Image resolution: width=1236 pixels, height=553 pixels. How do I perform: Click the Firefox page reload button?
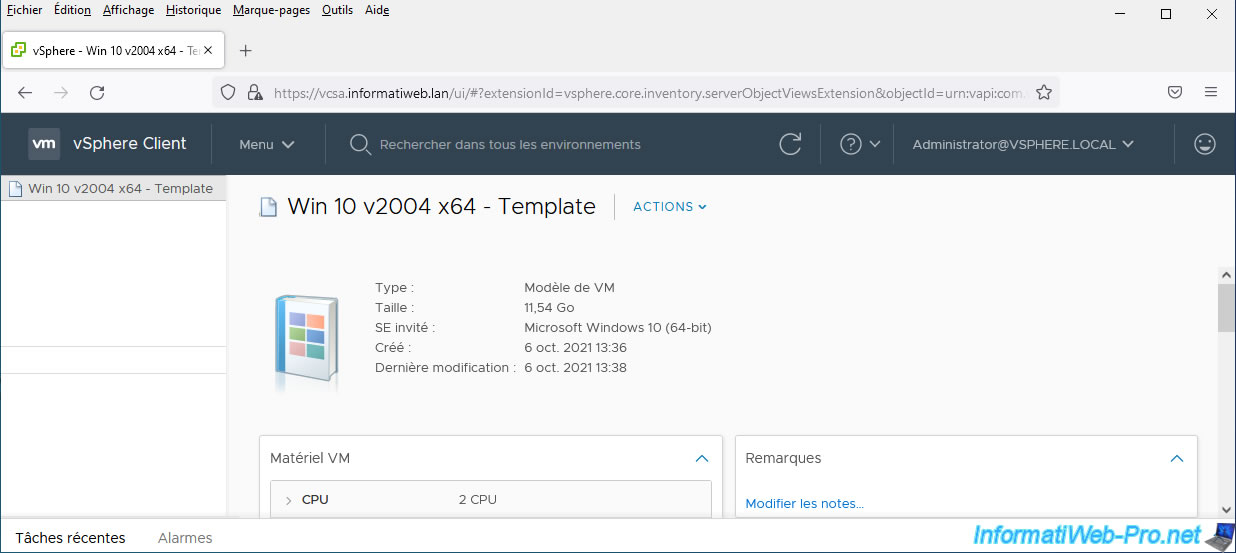(97, 92)
